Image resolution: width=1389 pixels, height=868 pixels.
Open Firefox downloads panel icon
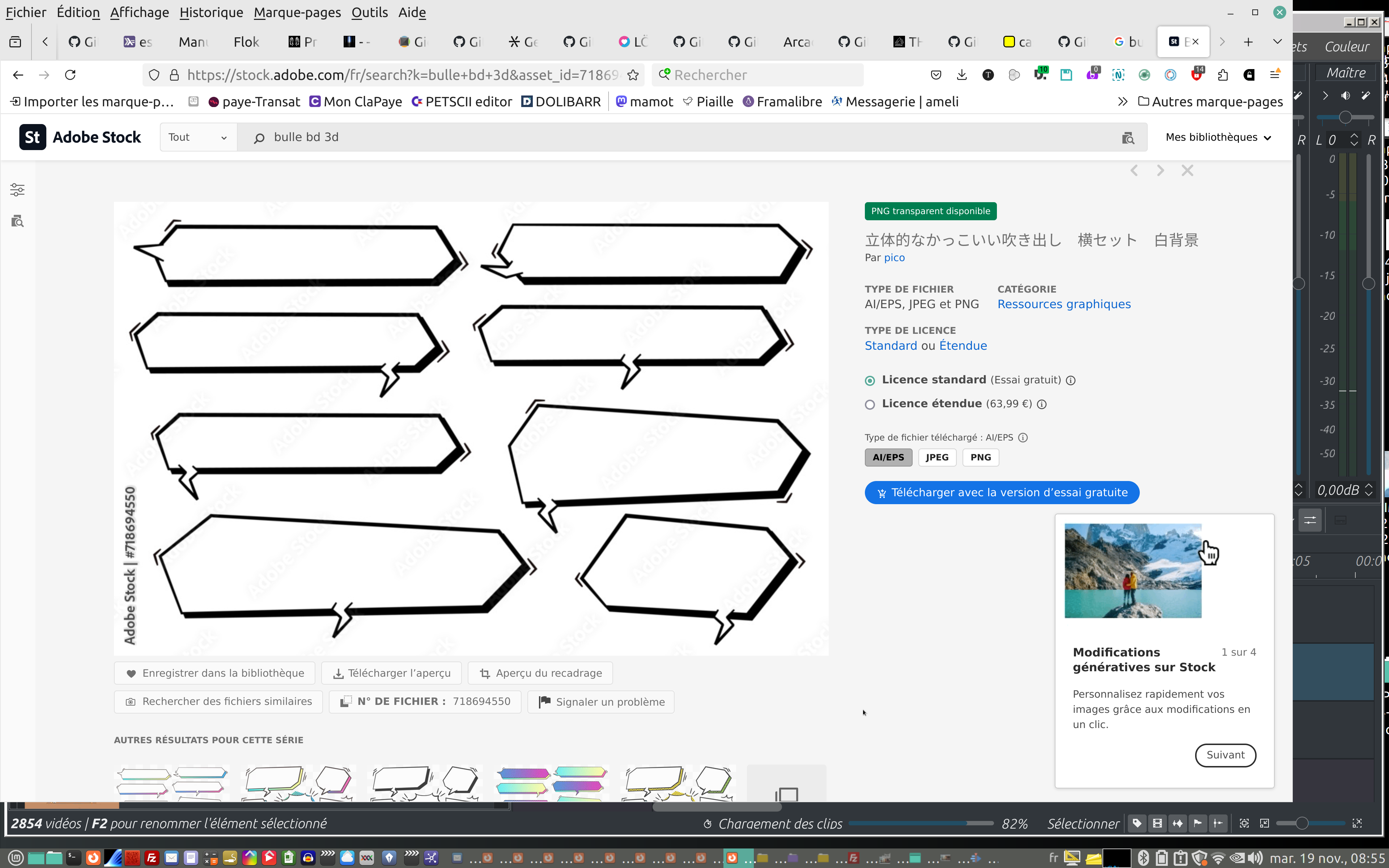pyautogui.click(x=962, y=75)
